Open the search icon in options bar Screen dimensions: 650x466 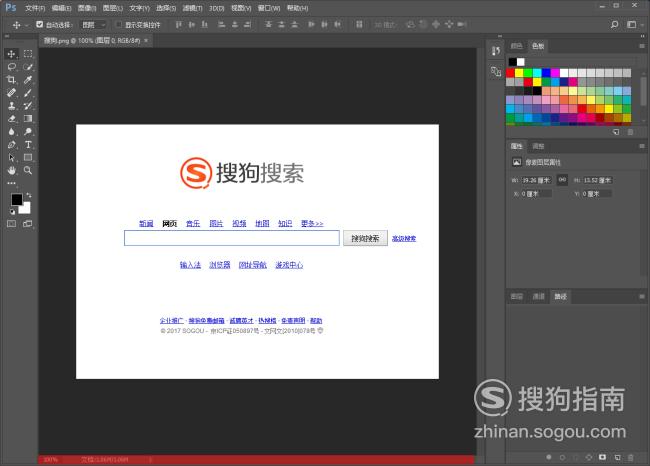click(x=614, y=24)
